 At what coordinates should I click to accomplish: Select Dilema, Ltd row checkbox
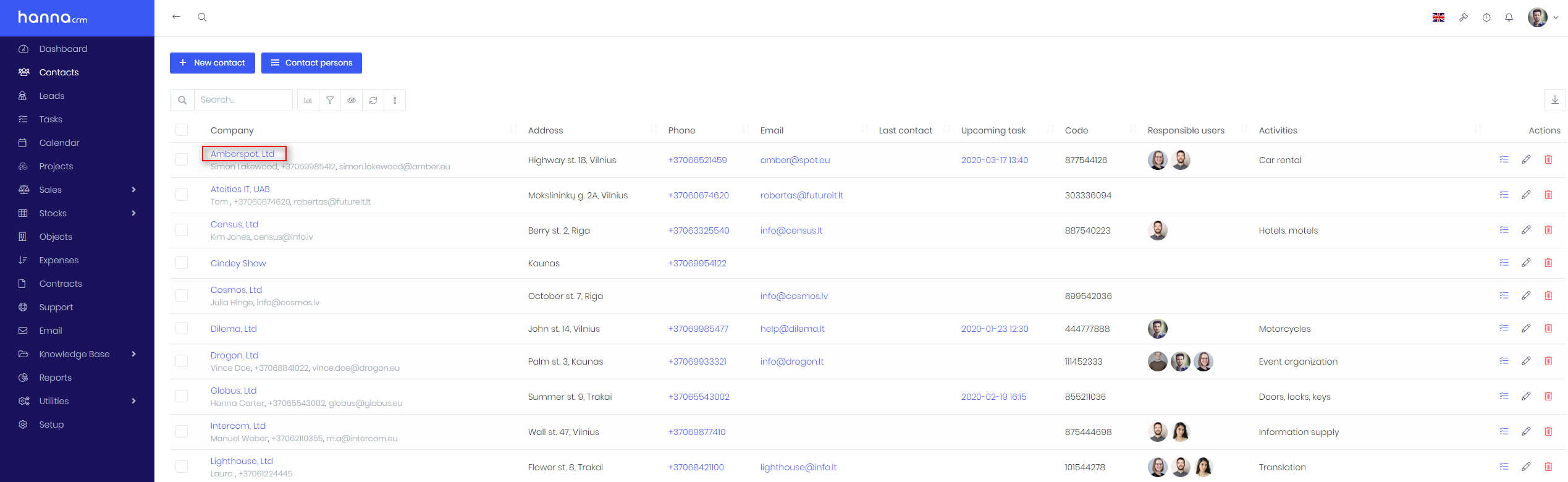[182, 328]
